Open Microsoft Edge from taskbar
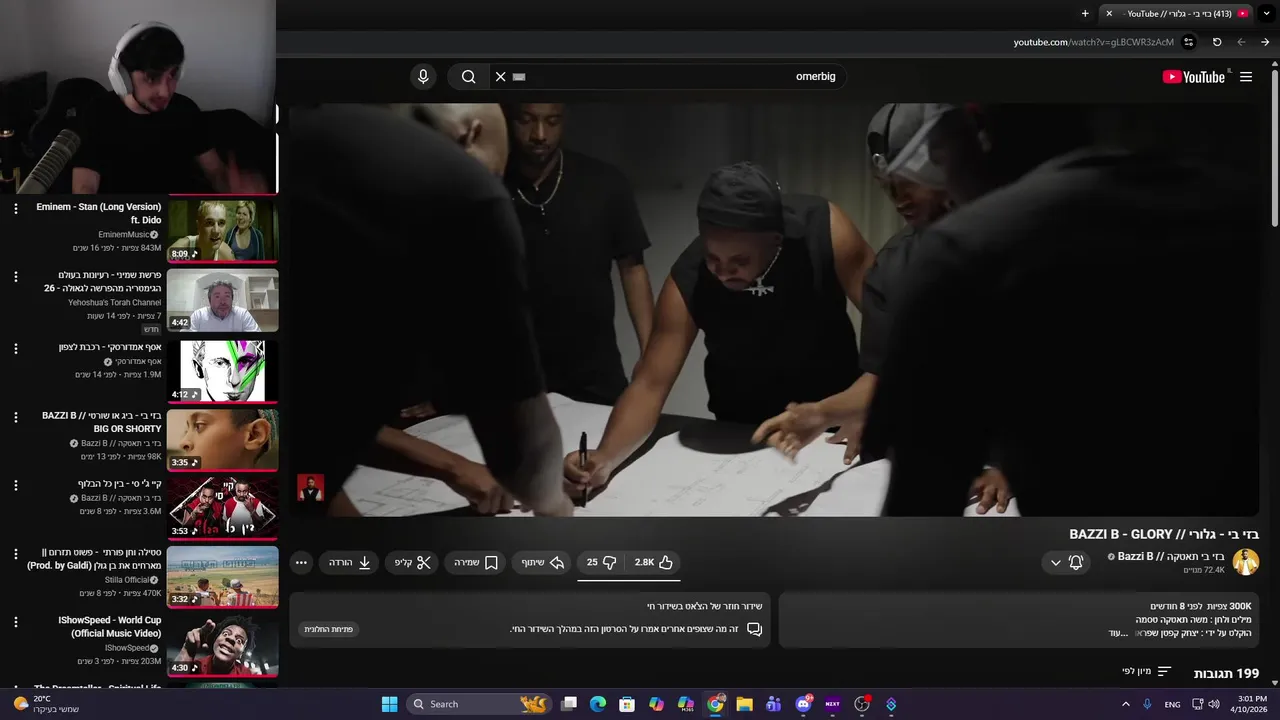The image size is (1280, 720). click(x=597, y=704)
